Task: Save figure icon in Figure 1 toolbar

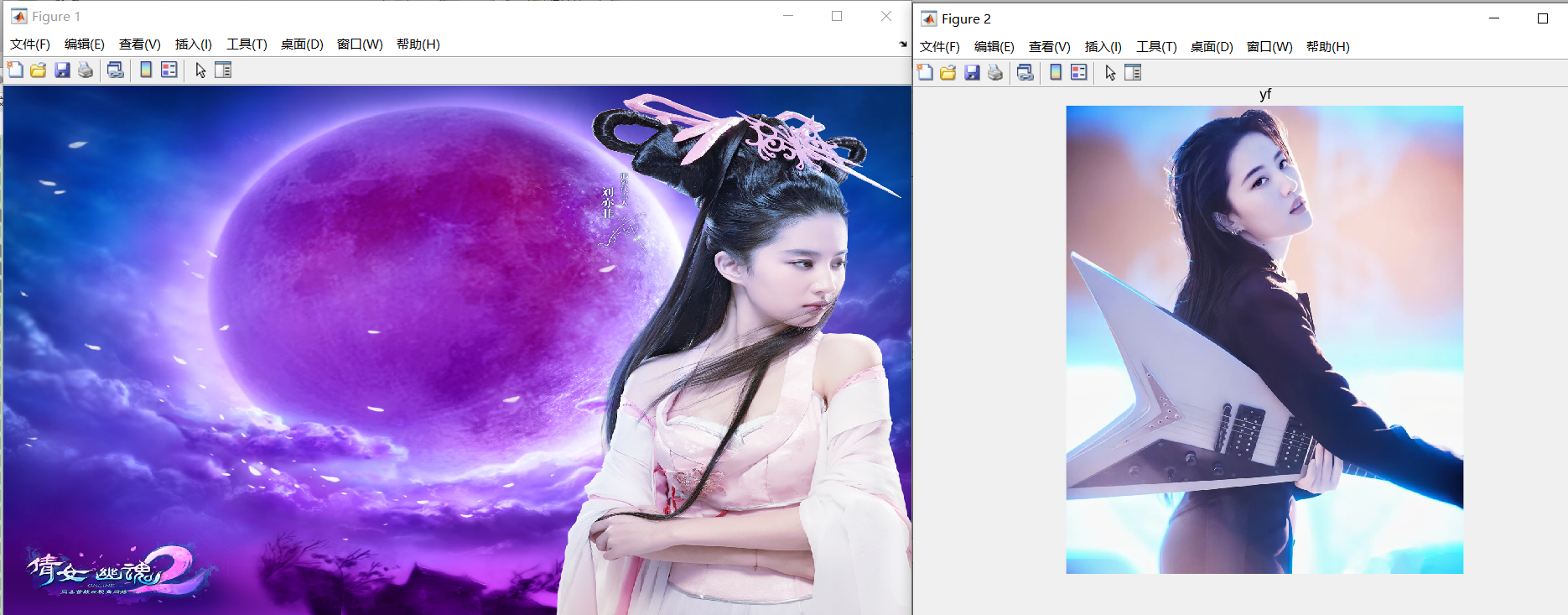Action: [x=62, y=70]
